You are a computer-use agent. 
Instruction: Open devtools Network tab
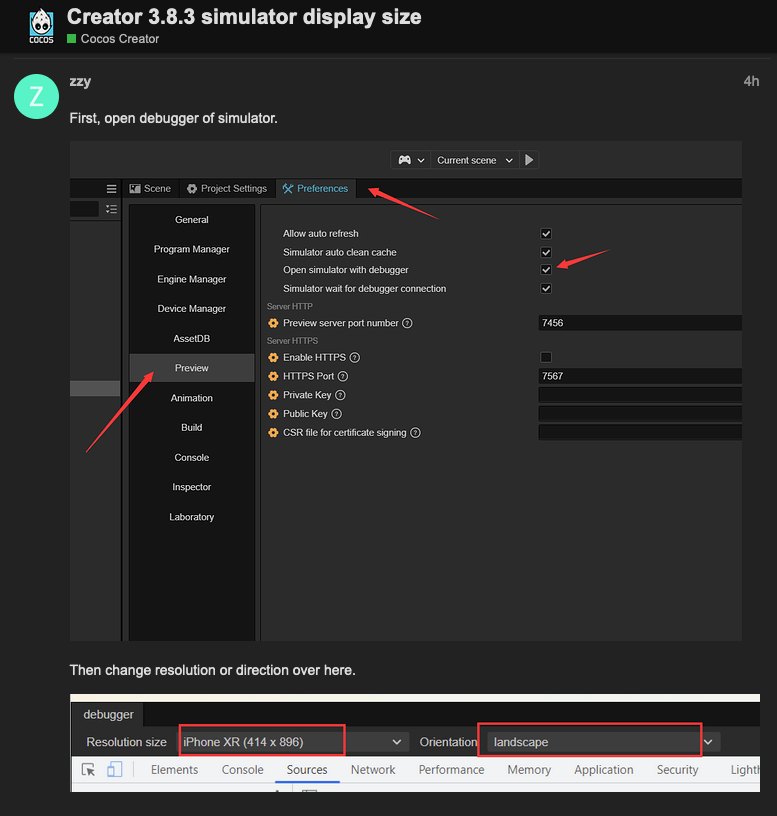(x=373, y=770)
